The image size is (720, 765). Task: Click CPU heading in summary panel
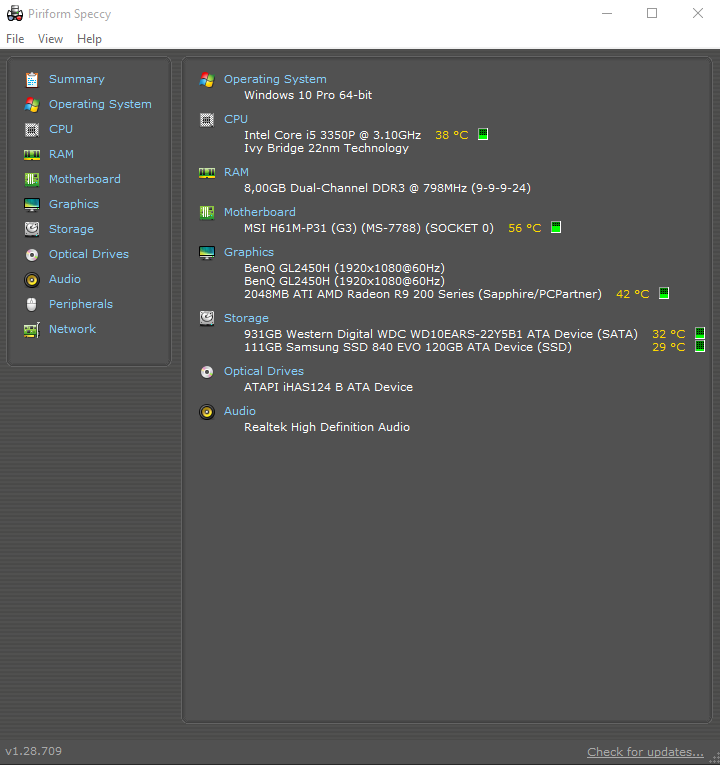point(236,119)
